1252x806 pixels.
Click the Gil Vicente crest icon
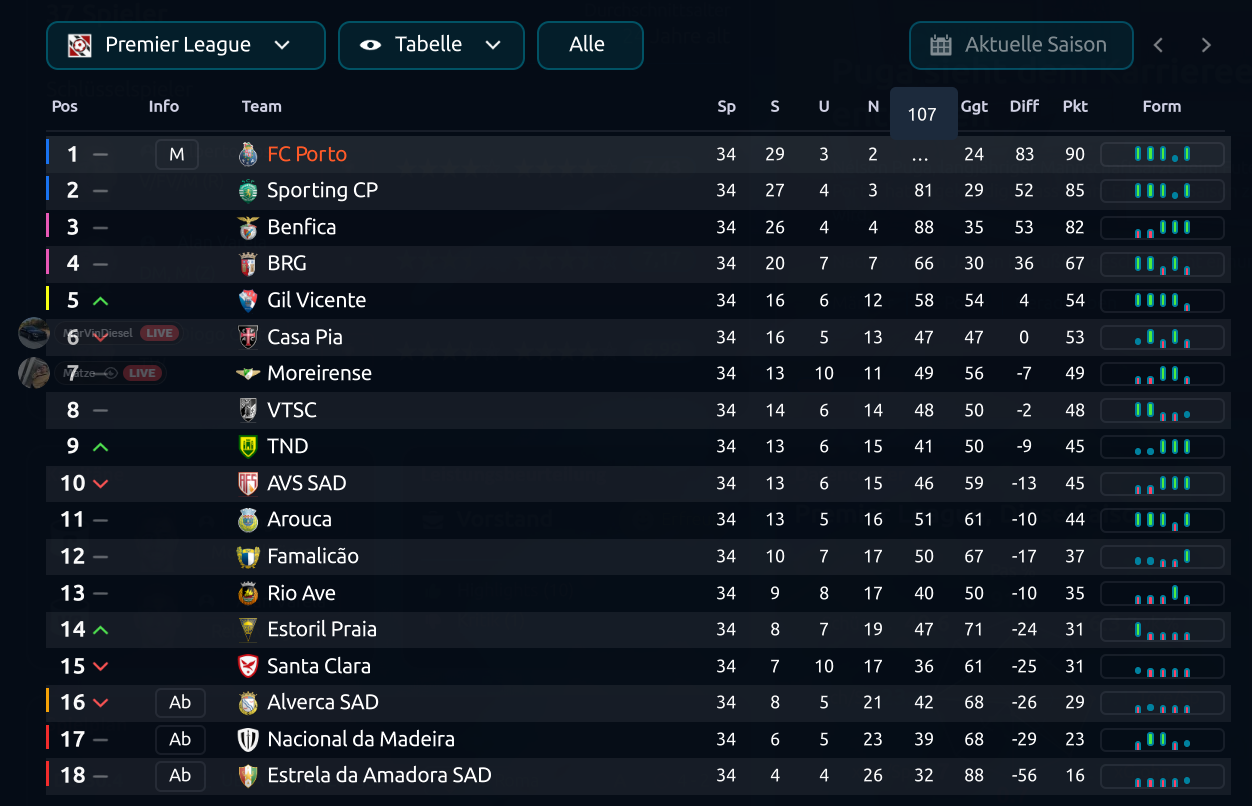coord(249,300)
